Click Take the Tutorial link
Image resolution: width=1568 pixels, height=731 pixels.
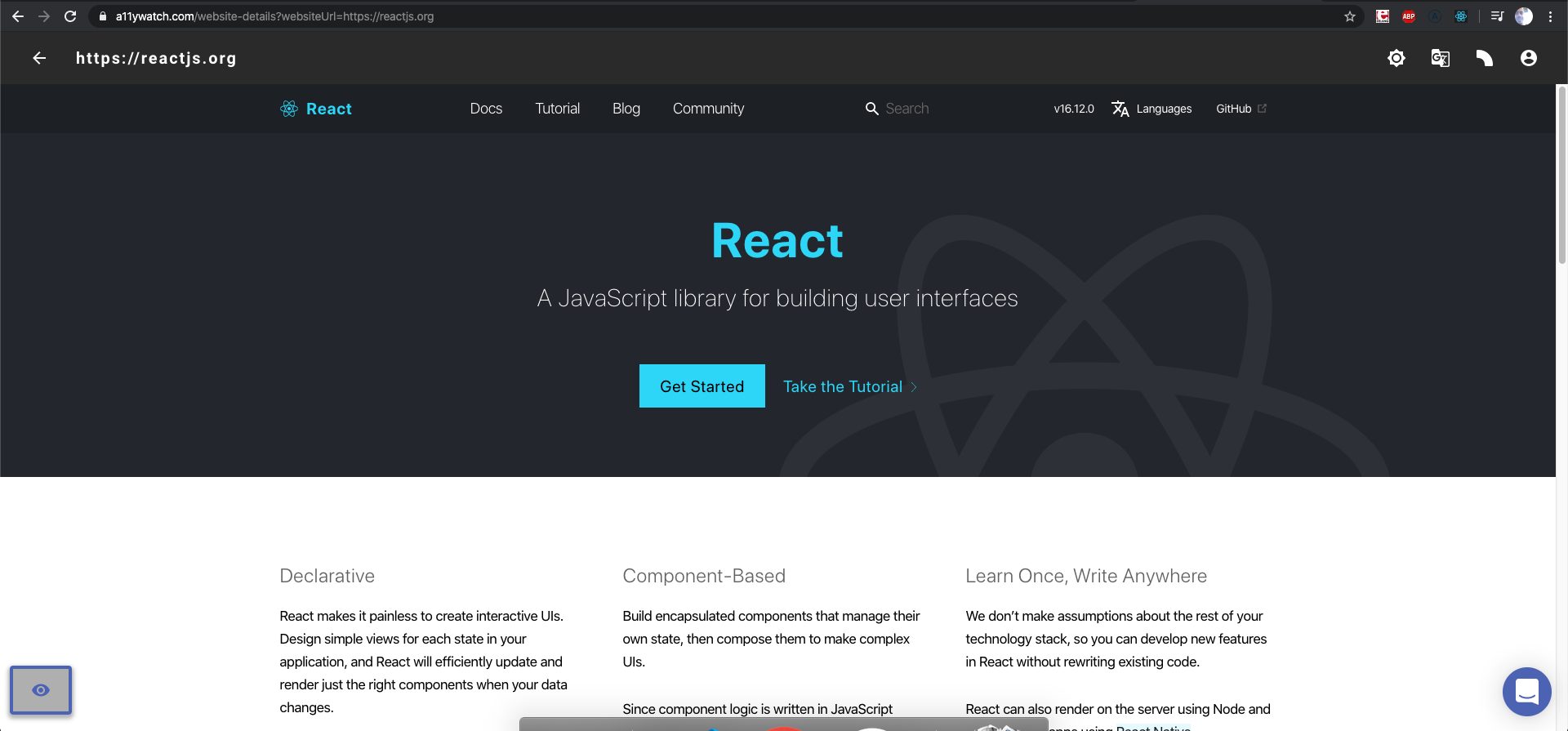click(x=843, y=386)
